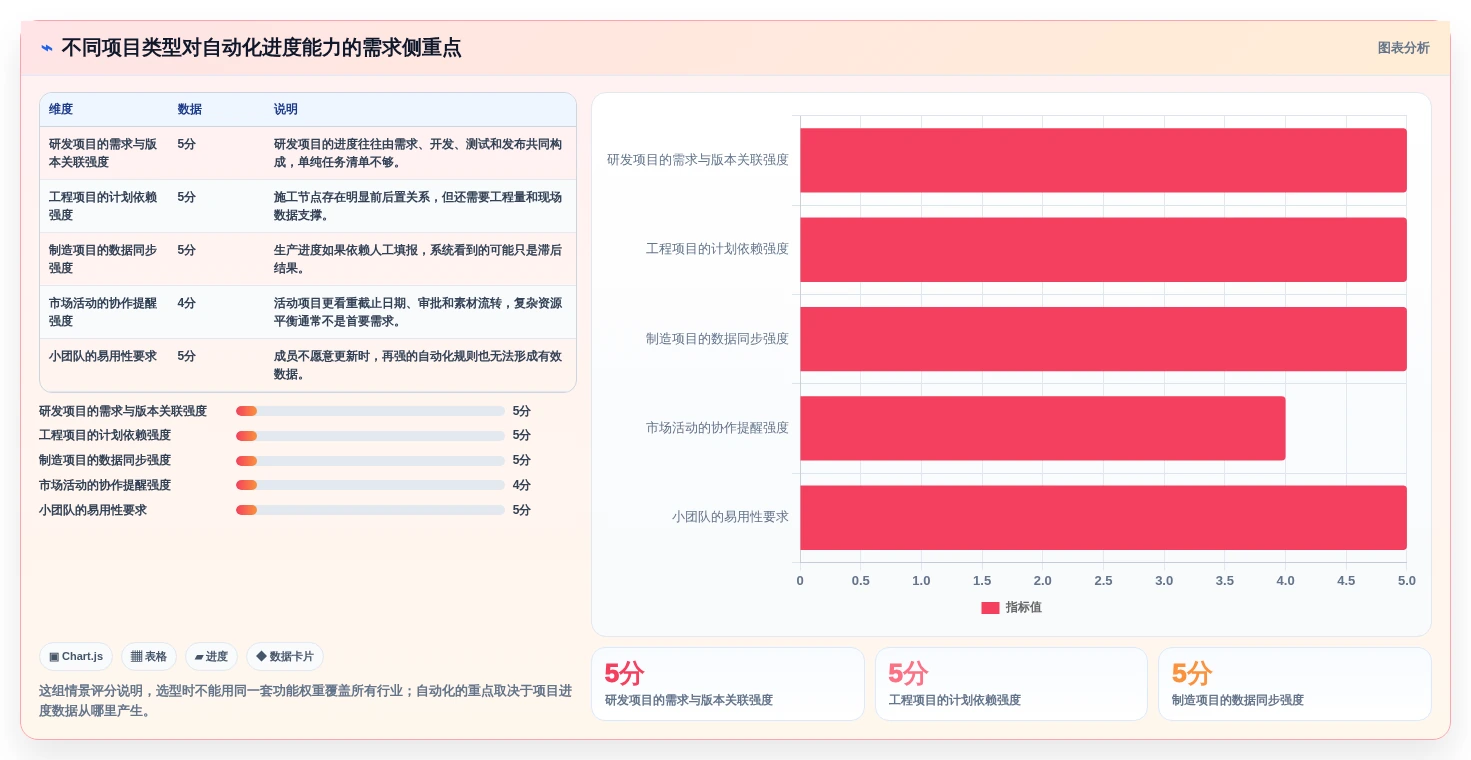Click table cell 研发项目的需求与版本关联强度
The height and width of the screenshot is (760, 1471).
[x=104, y=153]
